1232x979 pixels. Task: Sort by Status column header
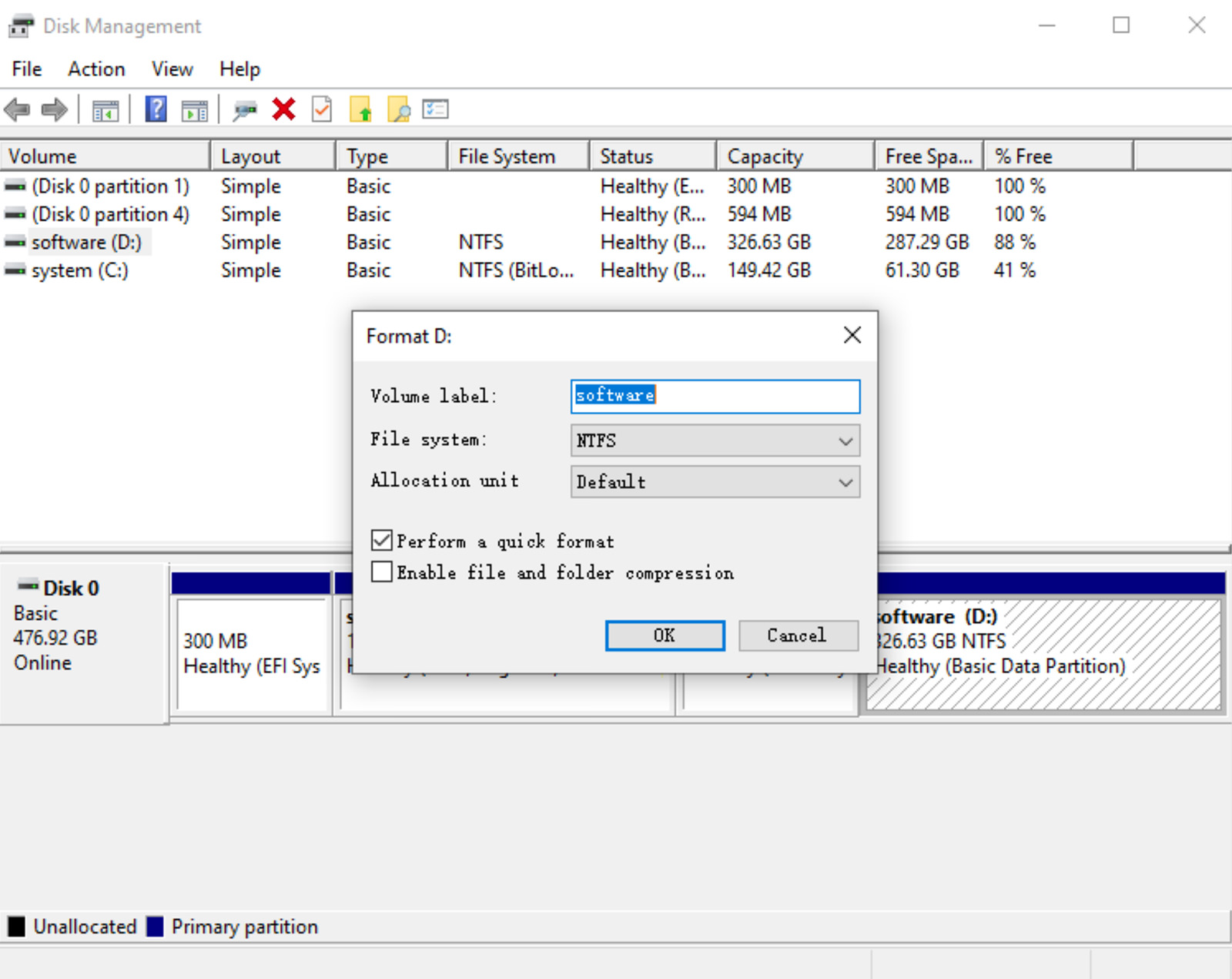point(653,156)
